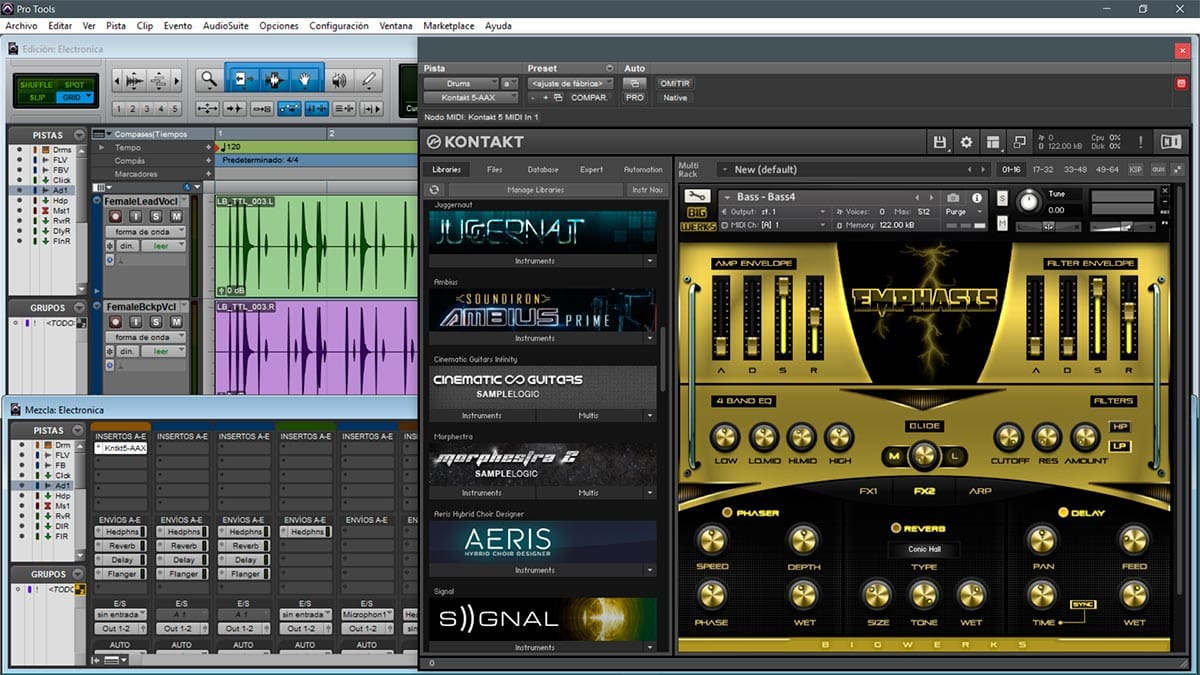Toggle the PHASER effect on

[728, 513]
